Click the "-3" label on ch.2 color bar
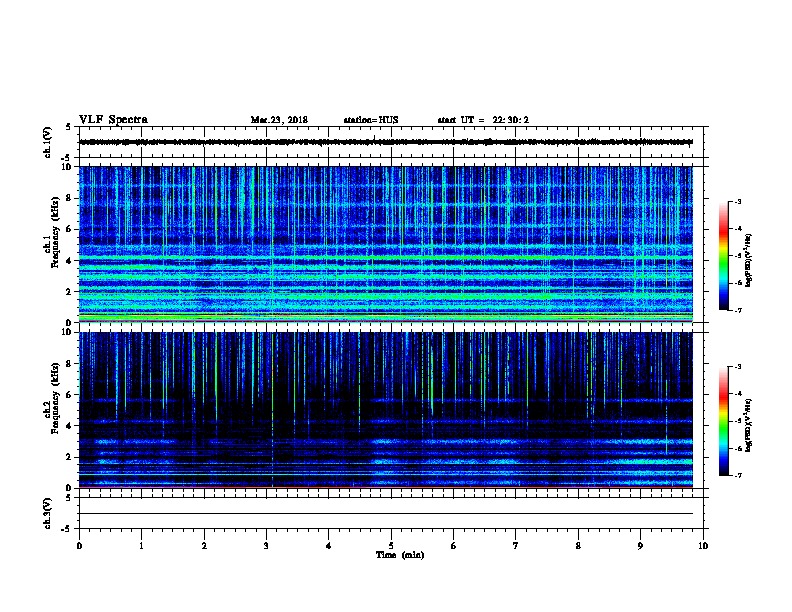The height and width of the screenshot is (612, 792). [x=737, y=367]
